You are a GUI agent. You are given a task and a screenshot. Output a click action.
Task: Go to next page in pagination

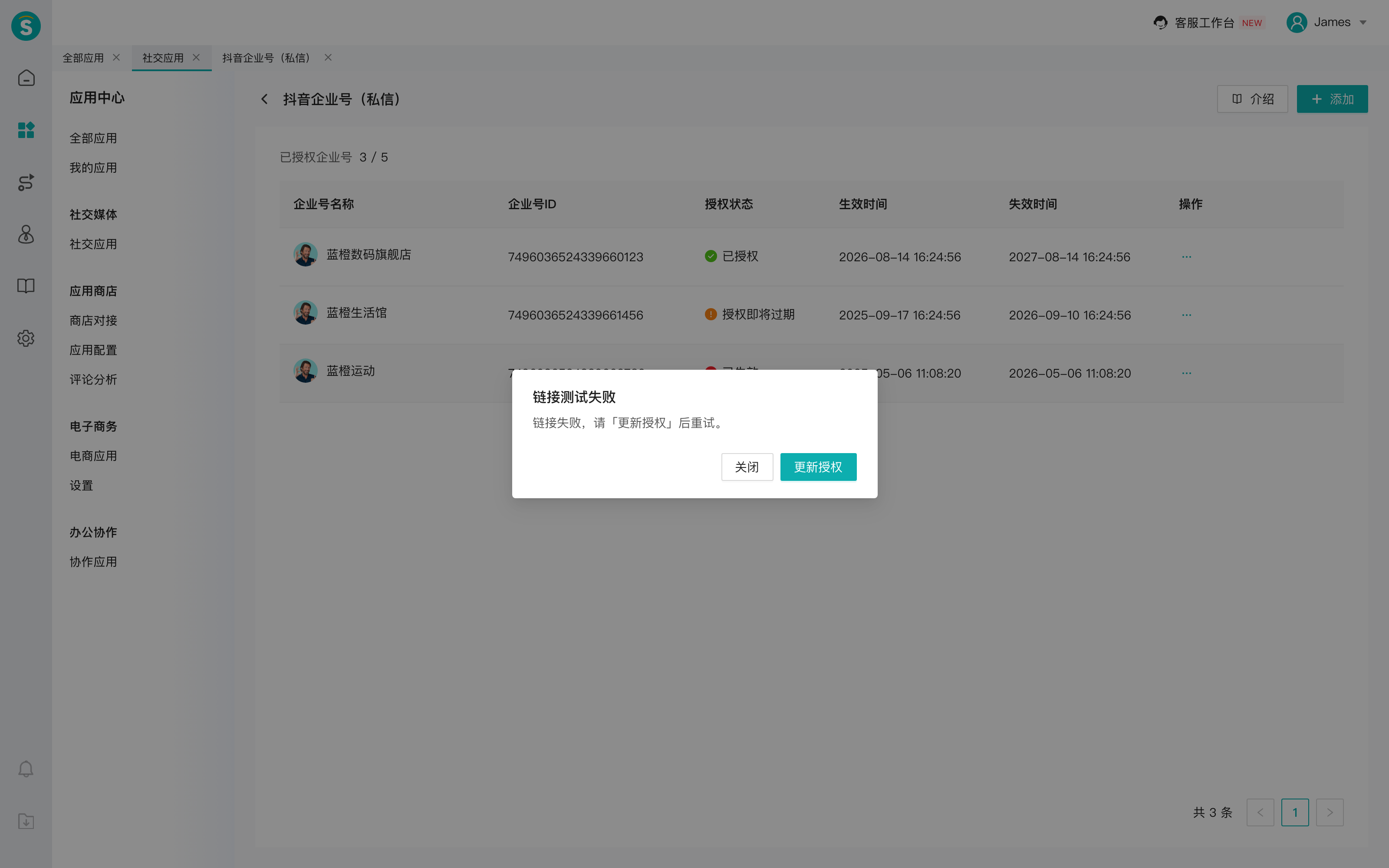click(x=1329, y=812)
